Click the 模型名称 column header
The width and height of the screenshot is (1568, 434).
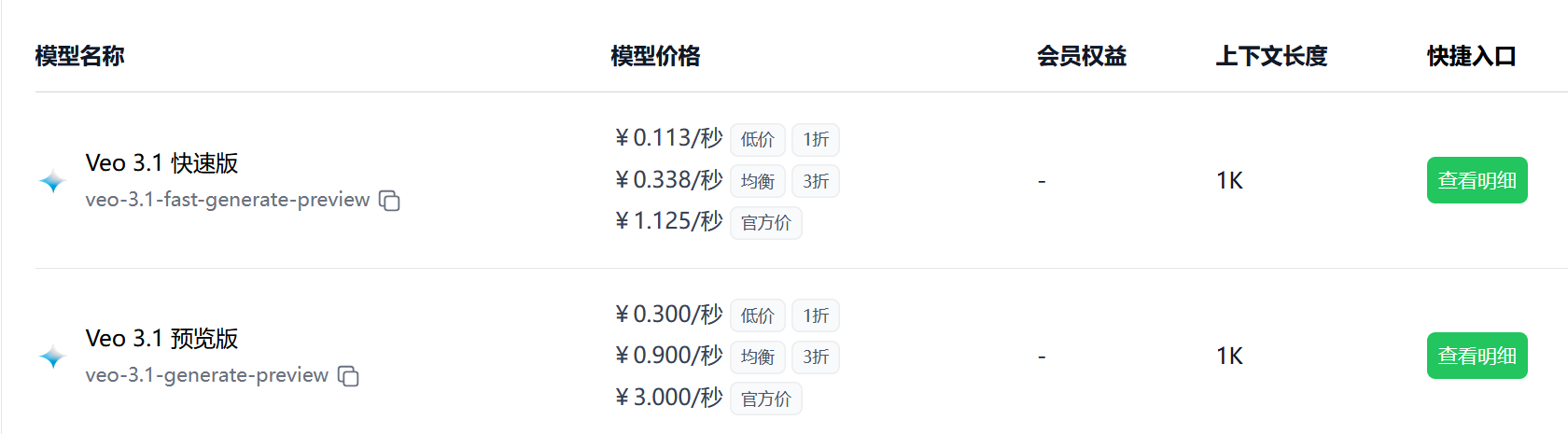click(80, 56)
